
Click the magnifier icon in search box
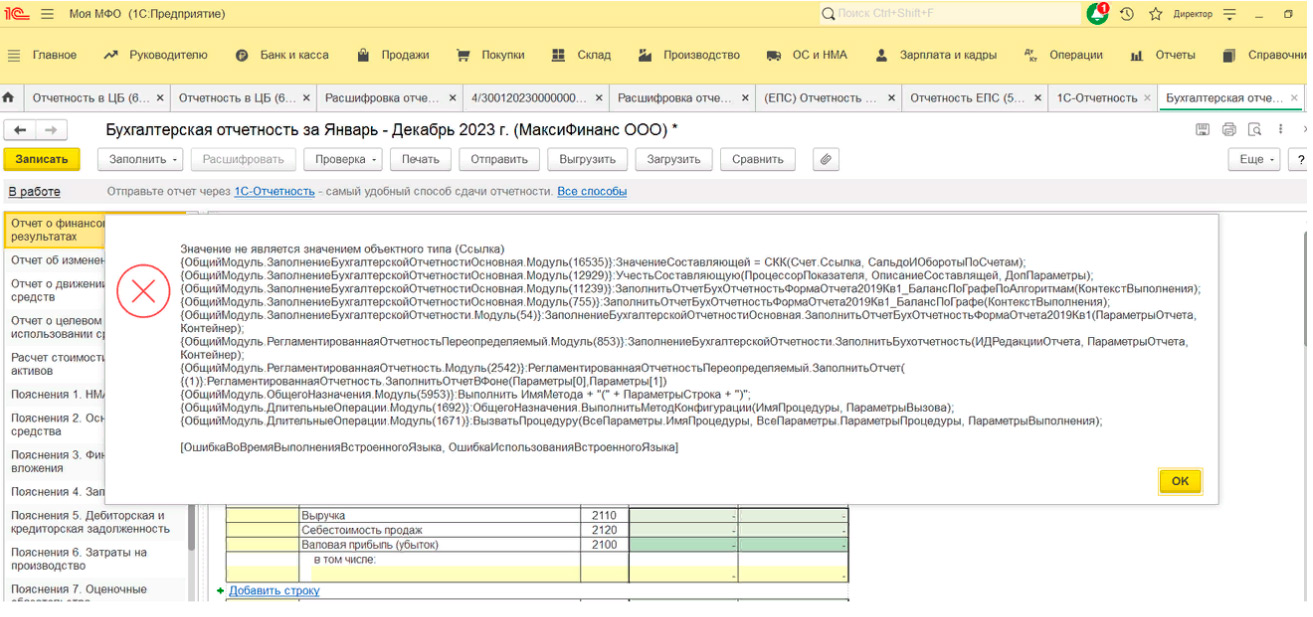click(x=828, y=14)
